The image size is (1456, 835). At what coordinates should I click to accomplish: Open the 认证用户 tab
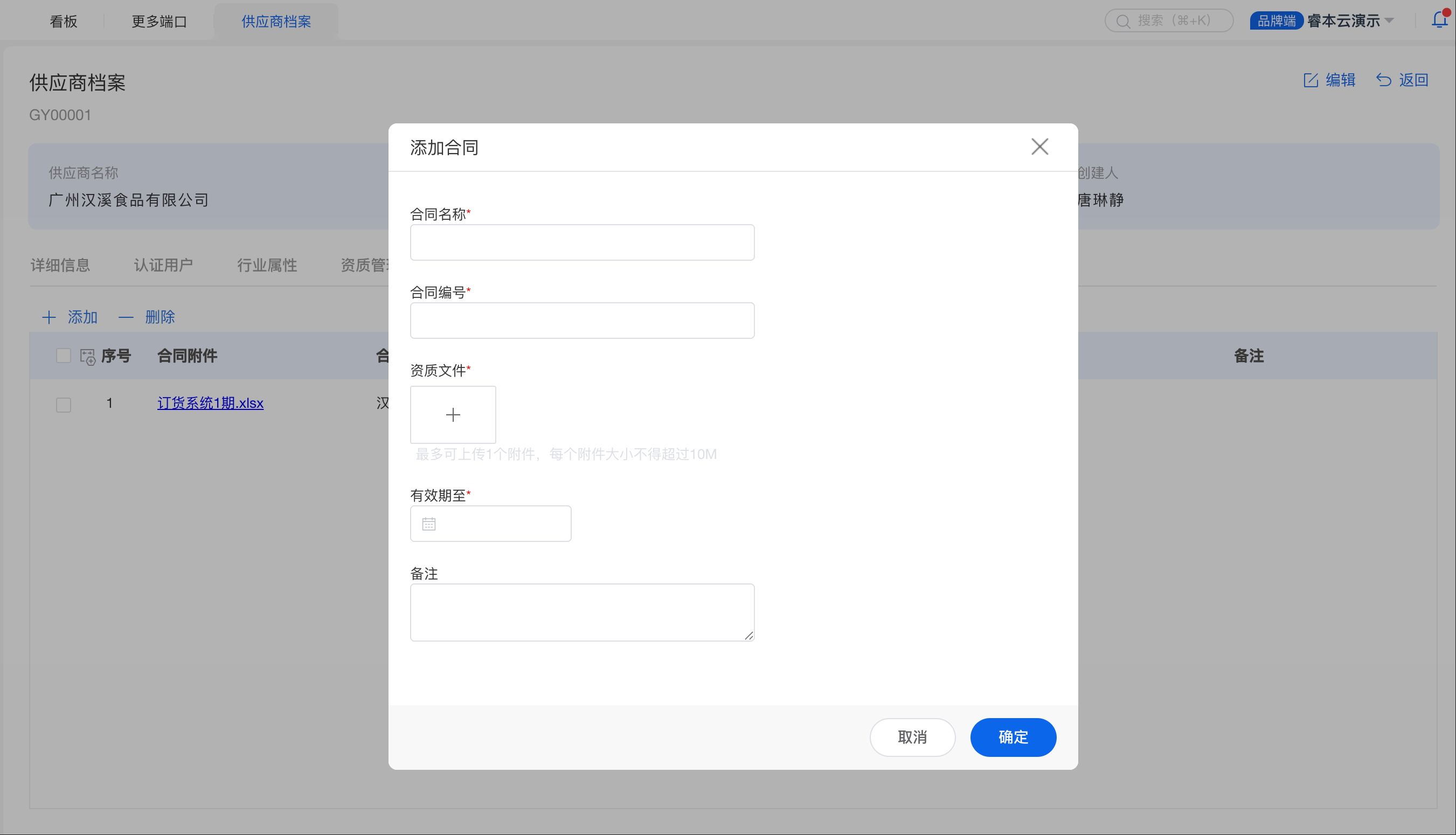click(163, 265)
